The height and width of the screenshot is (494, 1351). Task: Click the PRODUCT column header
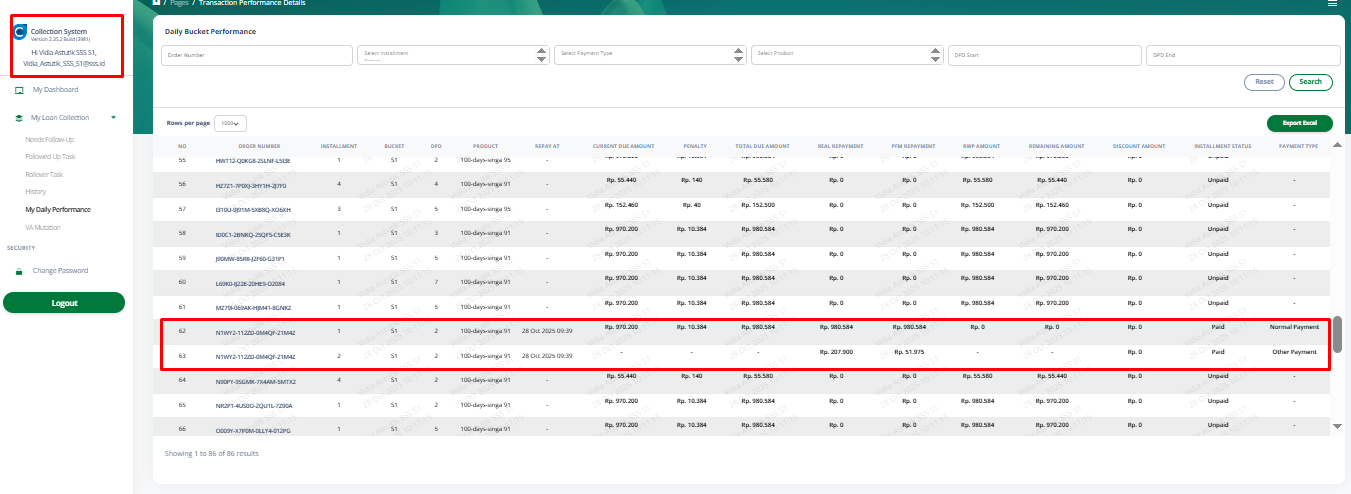pyautogui.click(x=485, y=146)
